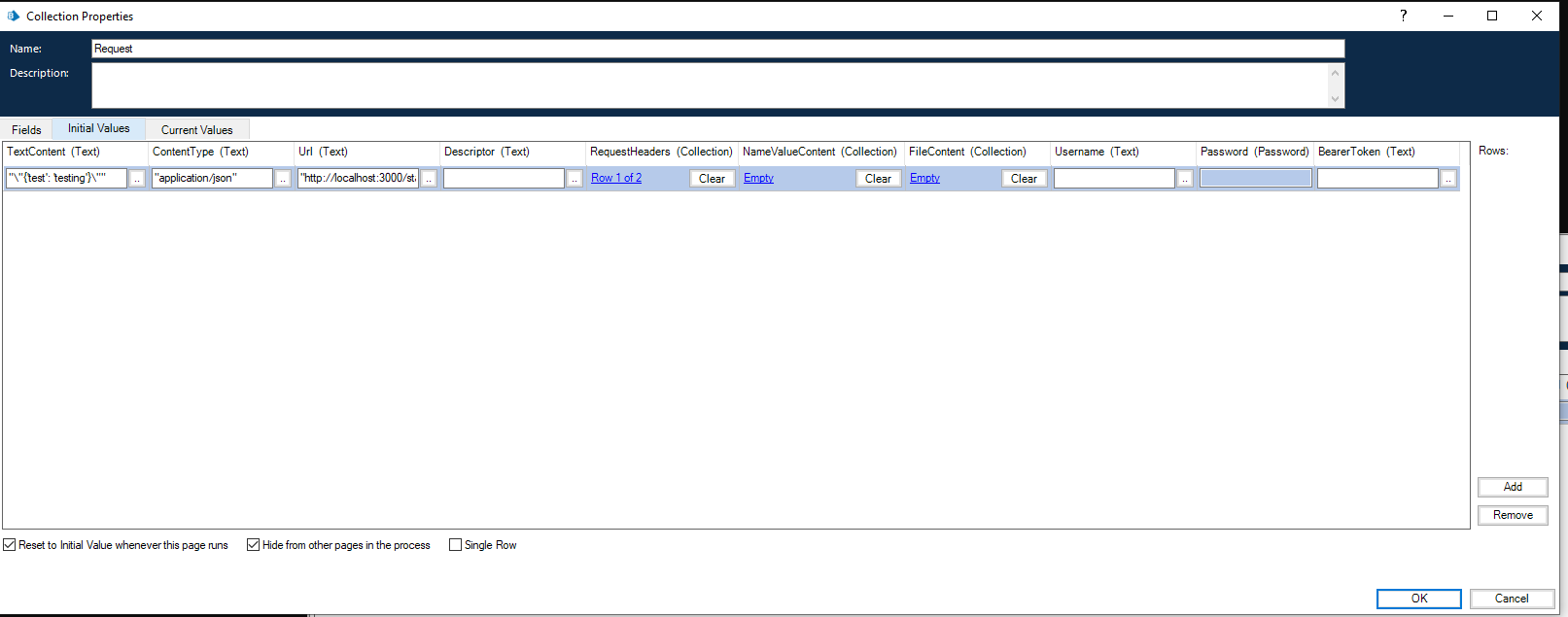Open the ellipsis editor for Username
The width and height of the screenshot is (1568, 617).
coord(1185,178)
